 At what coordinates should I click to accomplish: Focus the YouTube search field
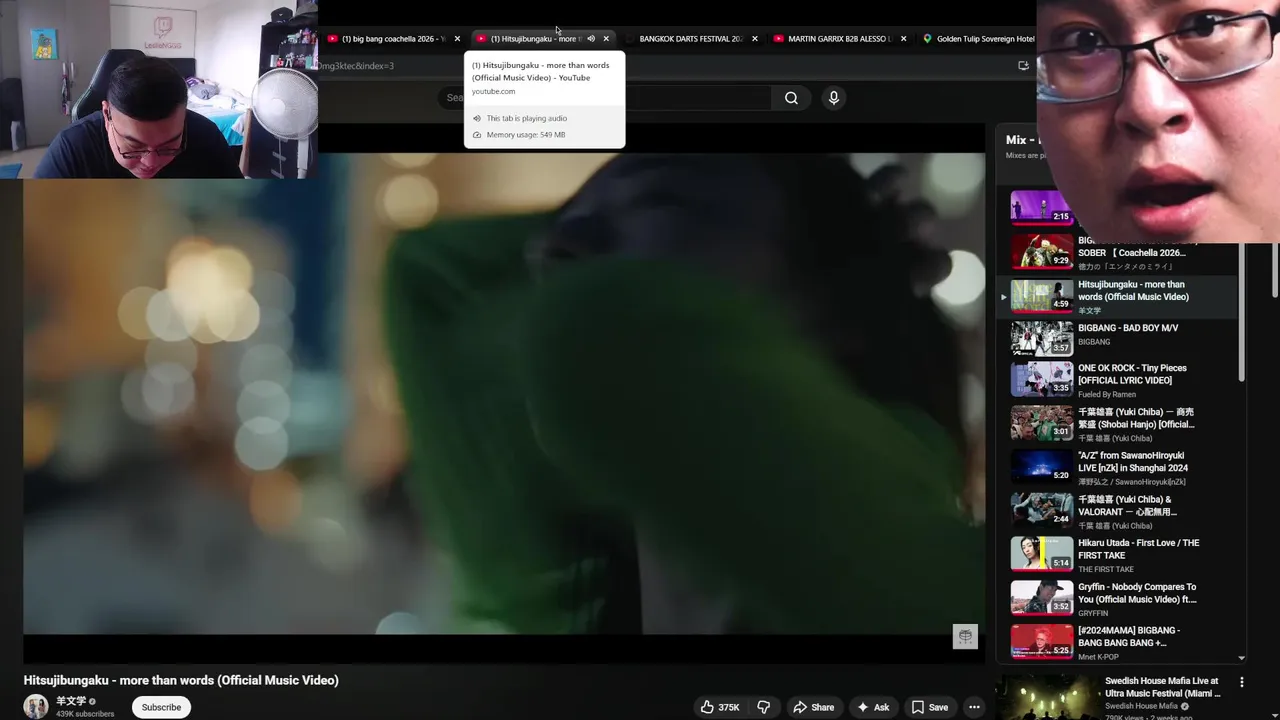click(x=605, y=98)
